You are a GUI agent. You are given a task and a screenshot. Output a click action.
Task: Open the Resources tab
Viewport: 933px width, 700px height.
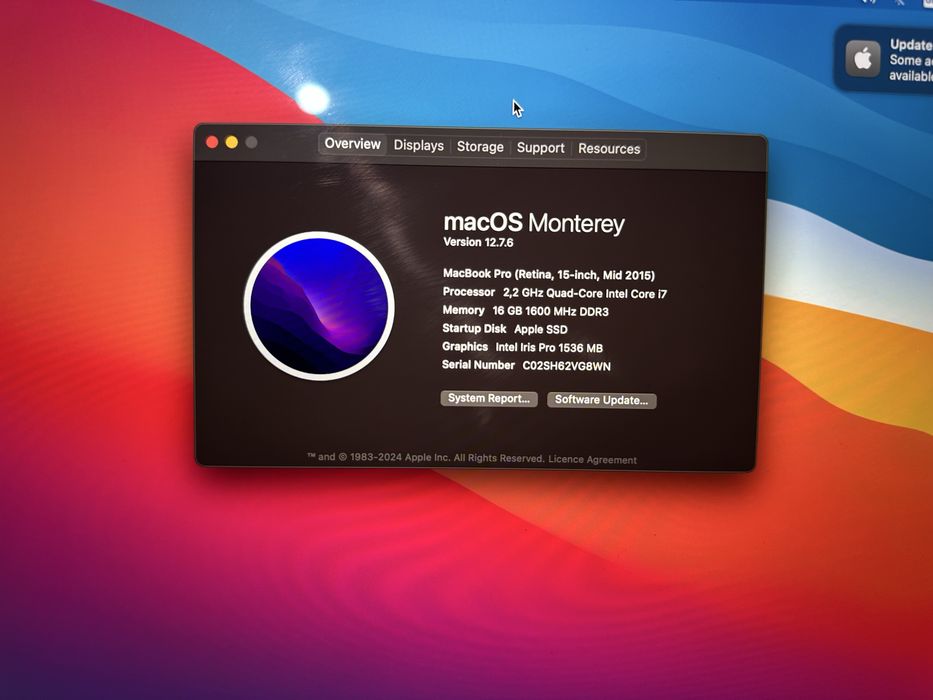point(609,149)
